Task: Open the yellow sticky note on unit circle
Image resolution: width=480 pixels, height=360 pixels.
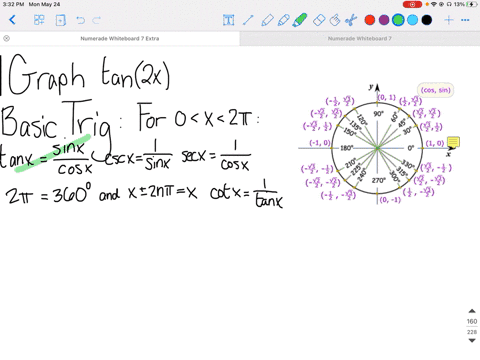Action: pyautogui.click(x=453, y=142)
